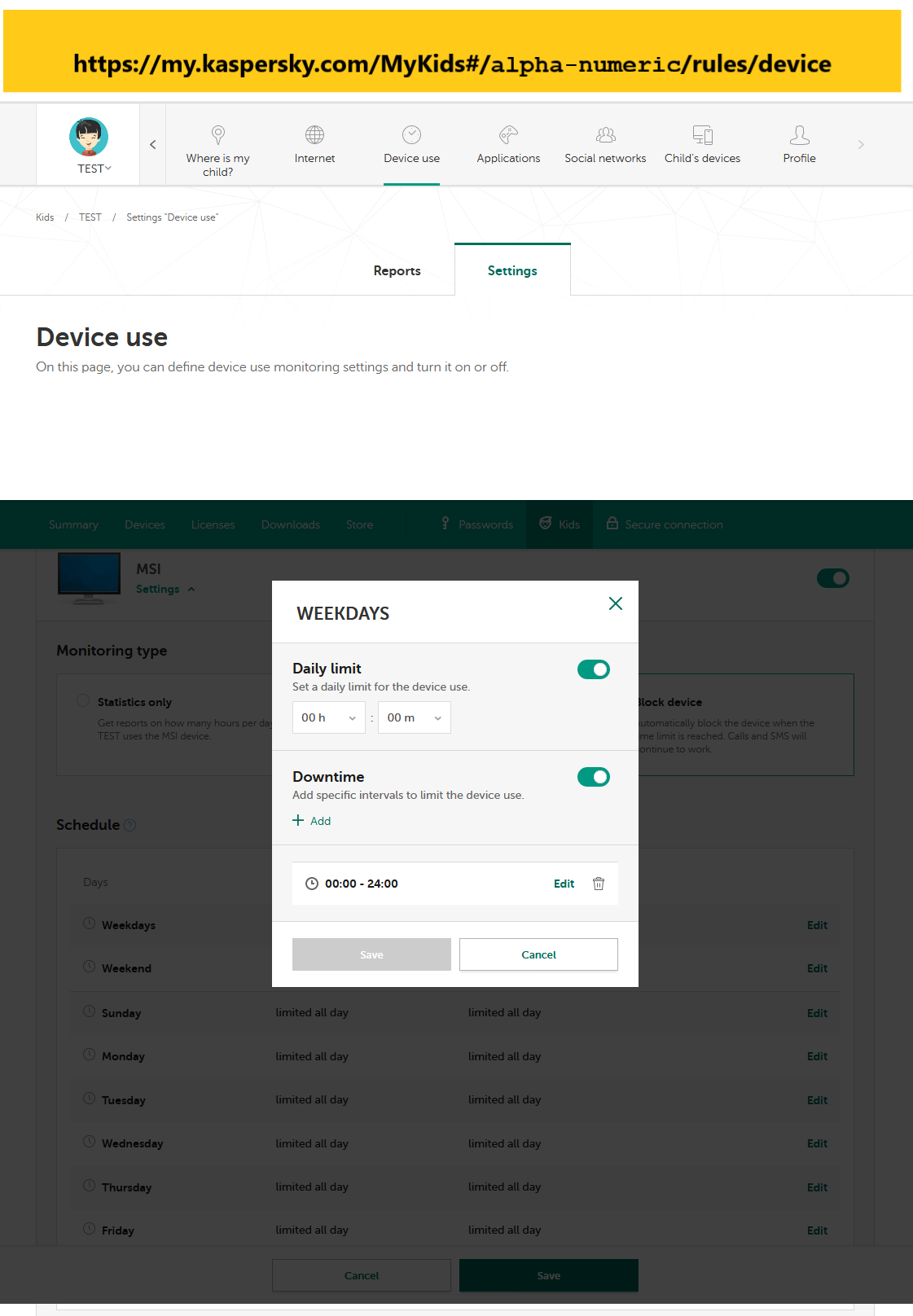The image size is (913, 1316).
Task: Toggle the MSI device monitoring switch
Action: tap(833, 578)
